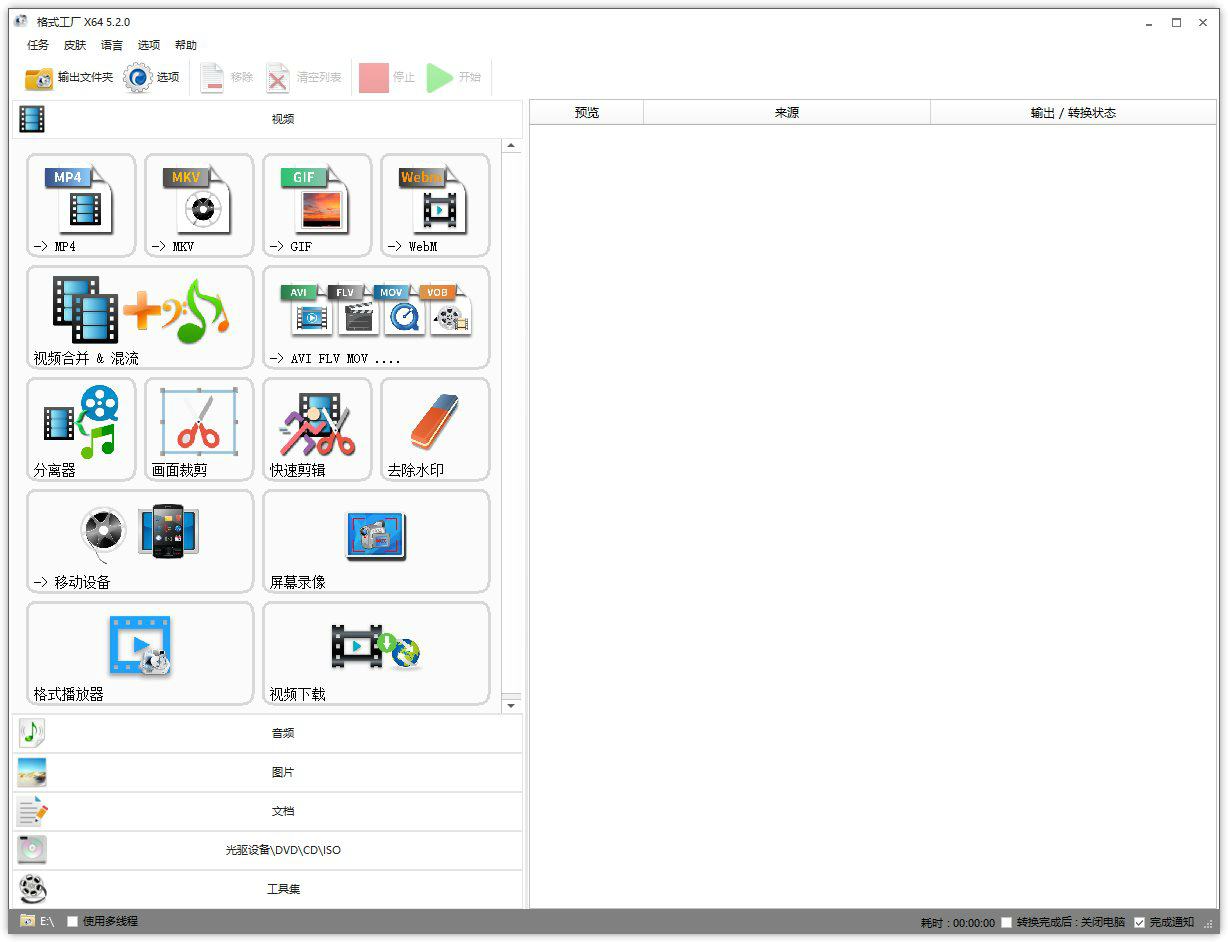
Task: Select the WebM converter
Action: 434,205
